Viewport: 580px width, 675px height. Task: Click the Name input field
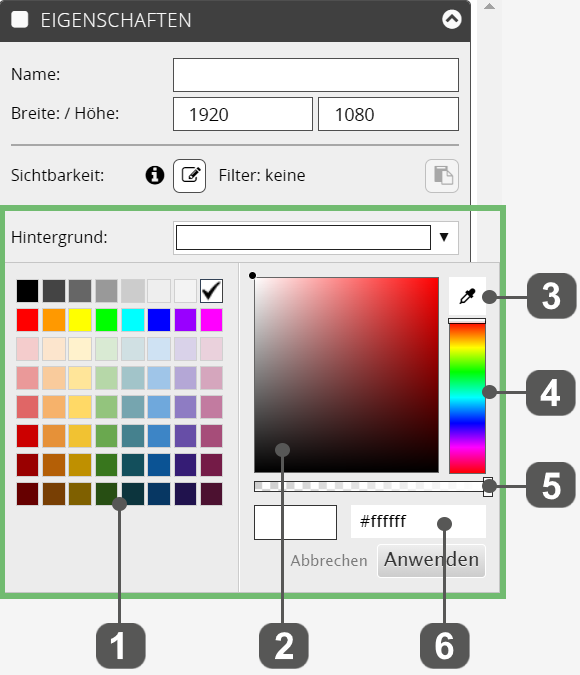coord(316,75)
